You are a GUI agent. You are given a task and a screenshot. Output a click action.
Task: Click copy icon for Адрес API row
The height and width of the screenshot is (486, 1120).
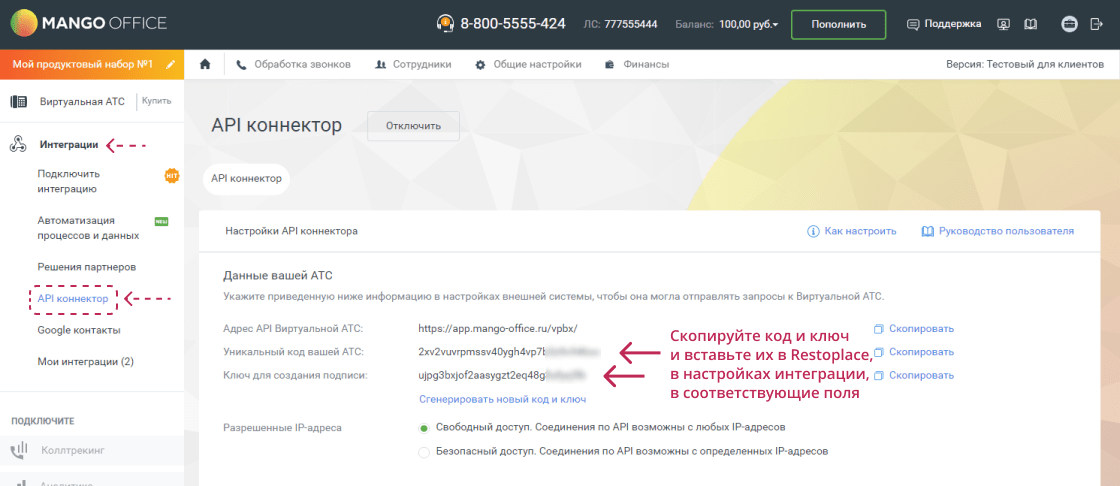(879, 329)
